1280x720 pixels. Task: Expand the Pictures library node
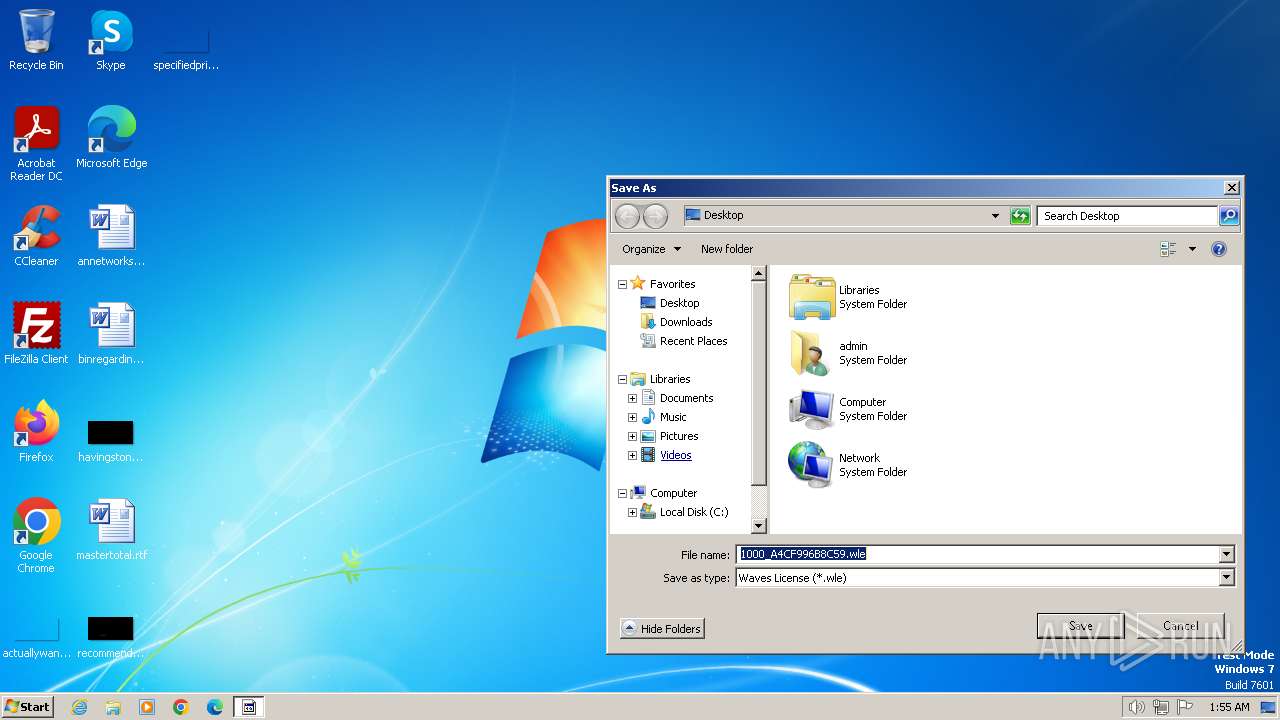click(632, 436)
